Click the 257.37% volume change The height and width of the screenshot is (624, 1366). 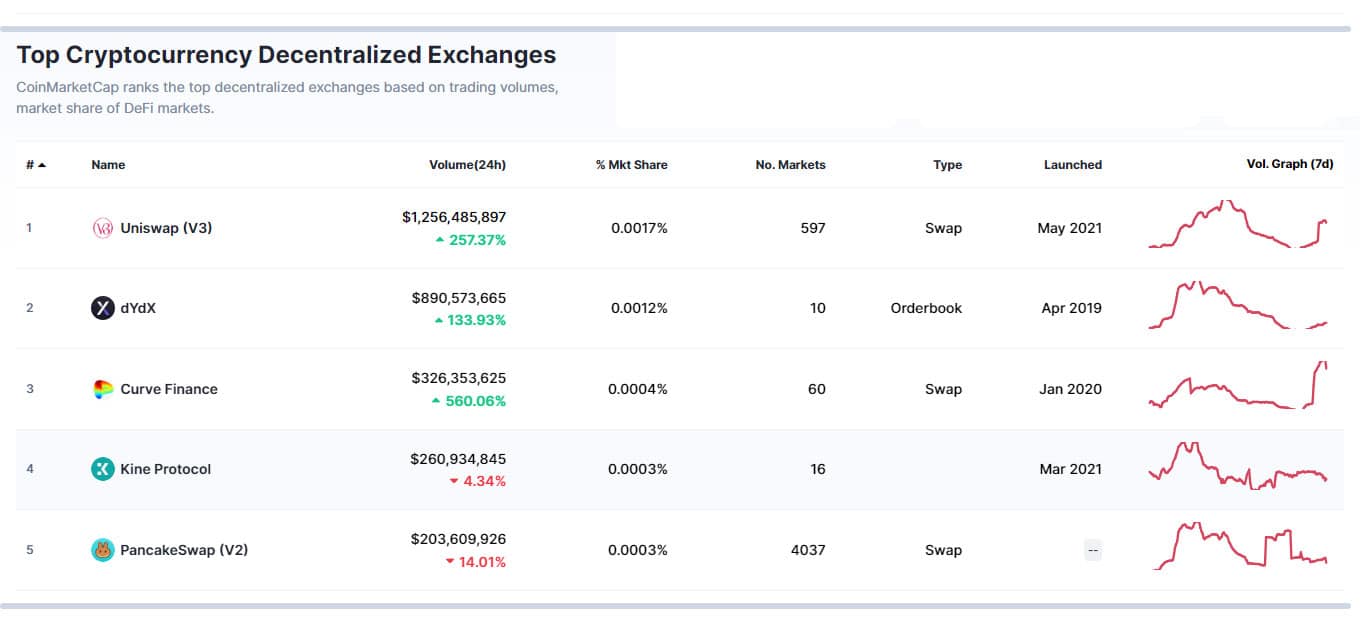click(470, 240)
